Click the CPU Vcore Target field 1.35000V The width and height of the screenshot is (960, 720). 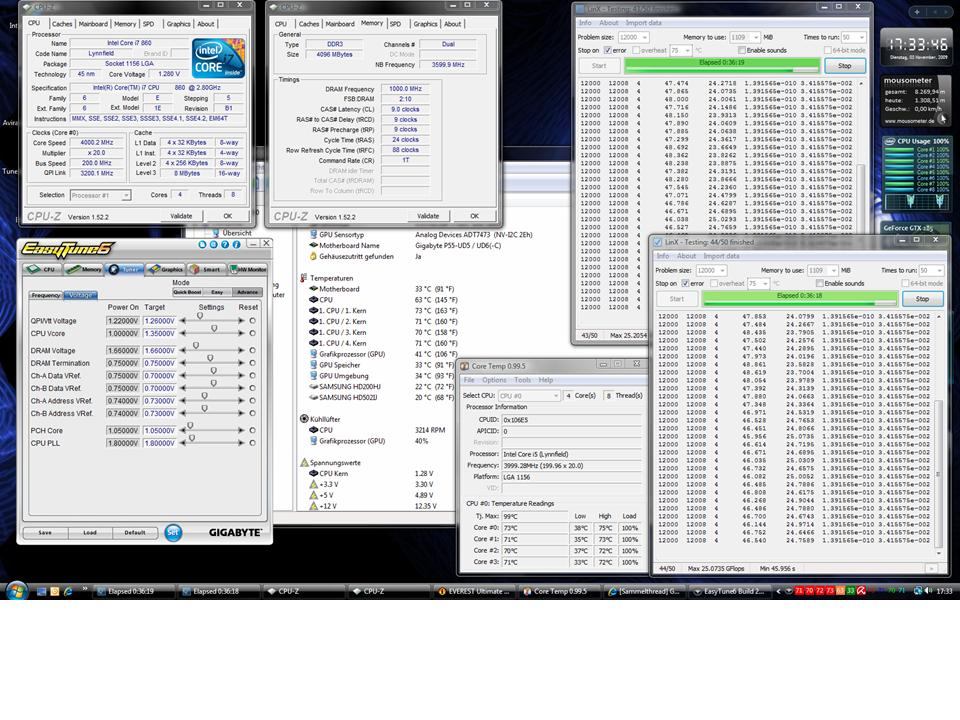pos(159,334)
